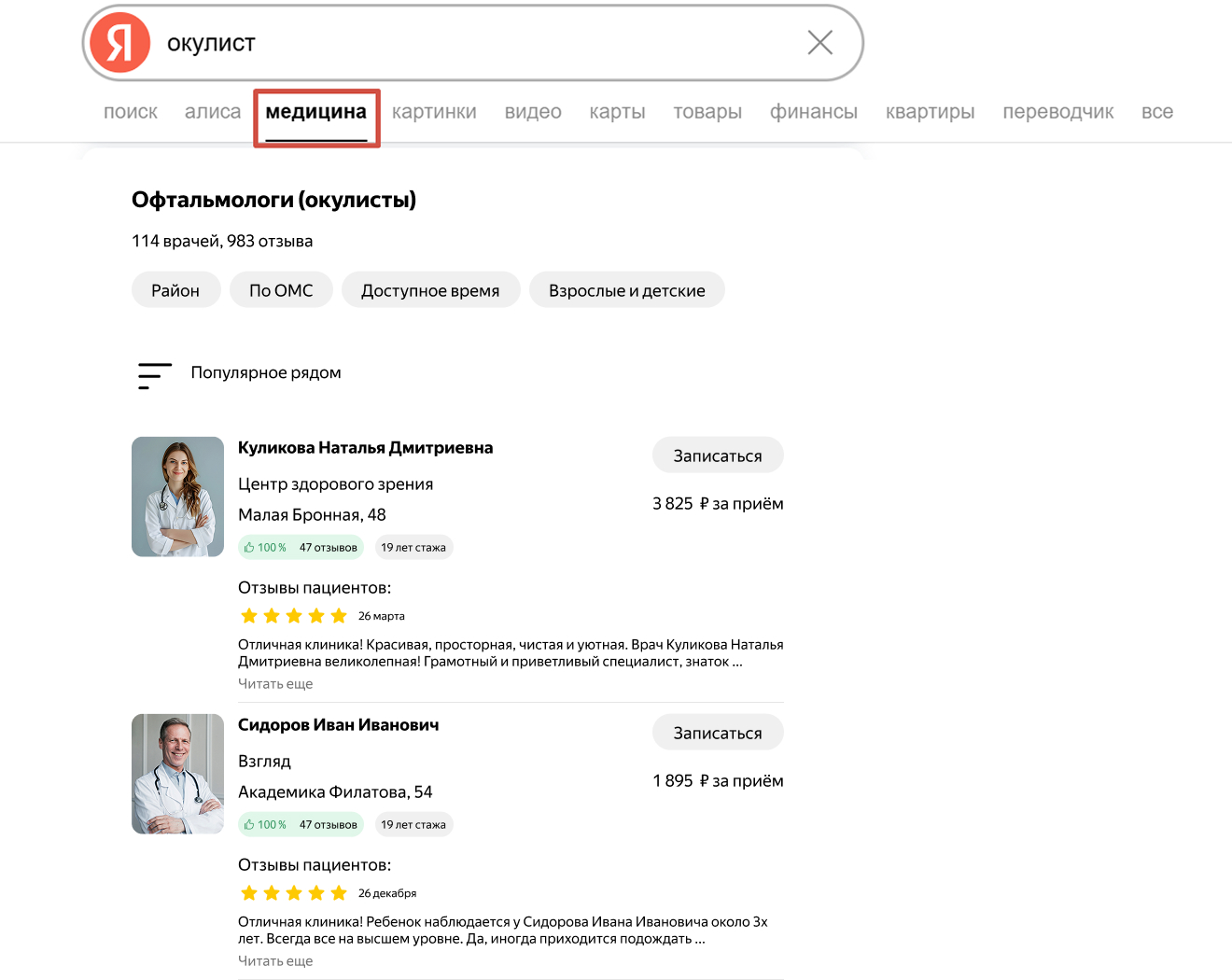Click the sort icon beside Популярное рядом
Image resolution: width=1232 pixels, height=980 pixels.
154,375
